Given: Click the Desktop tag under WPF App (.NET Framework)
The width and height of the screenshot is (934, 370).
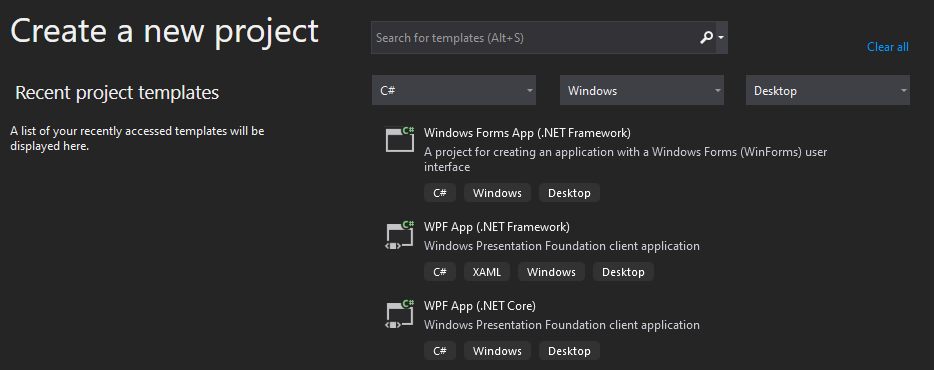Looking at the screenshot, I should (x=623, y=272).
